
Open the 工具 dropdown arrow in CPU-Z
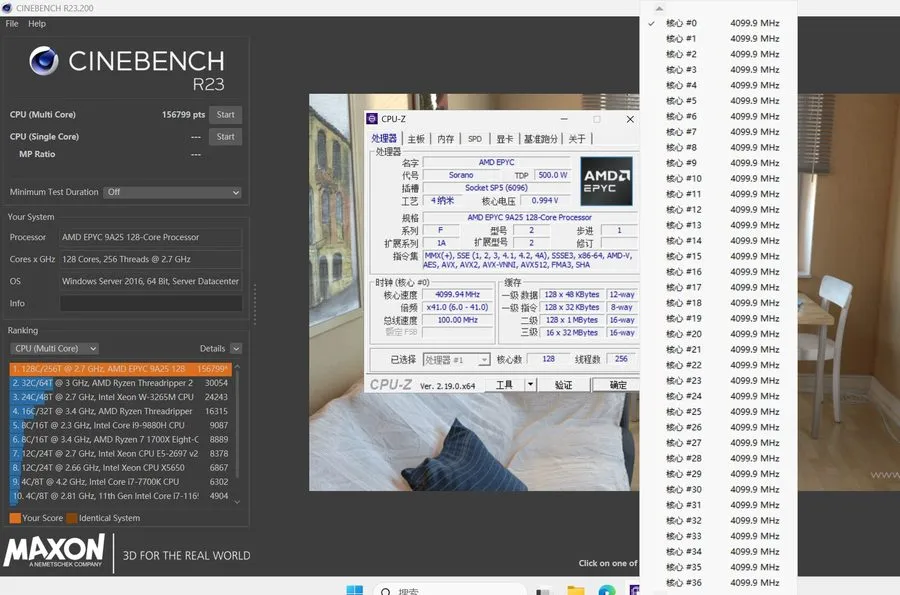pos(531,385)
